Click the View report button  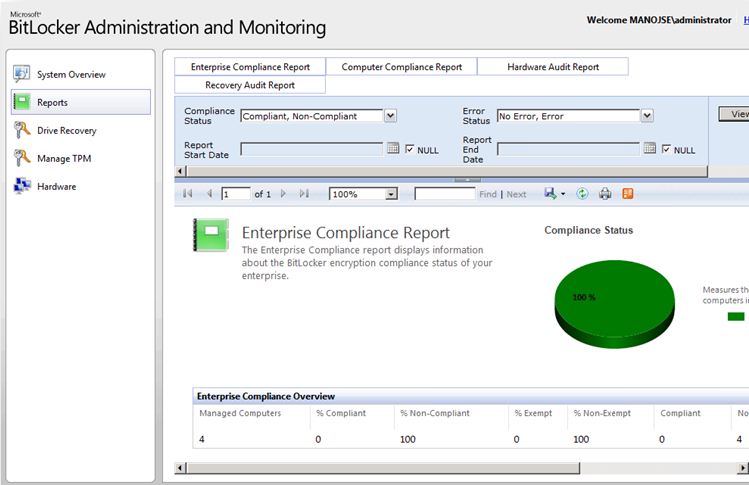734,114
